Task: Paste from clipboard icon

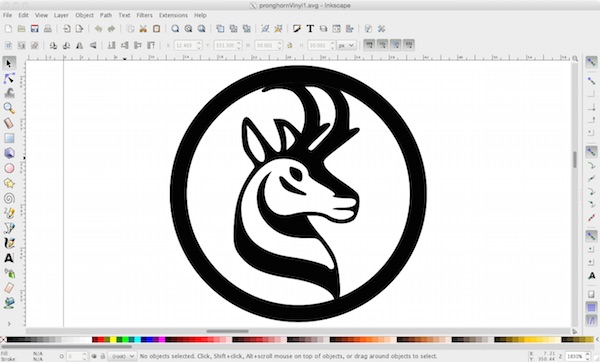Action: tap(156, 29)
